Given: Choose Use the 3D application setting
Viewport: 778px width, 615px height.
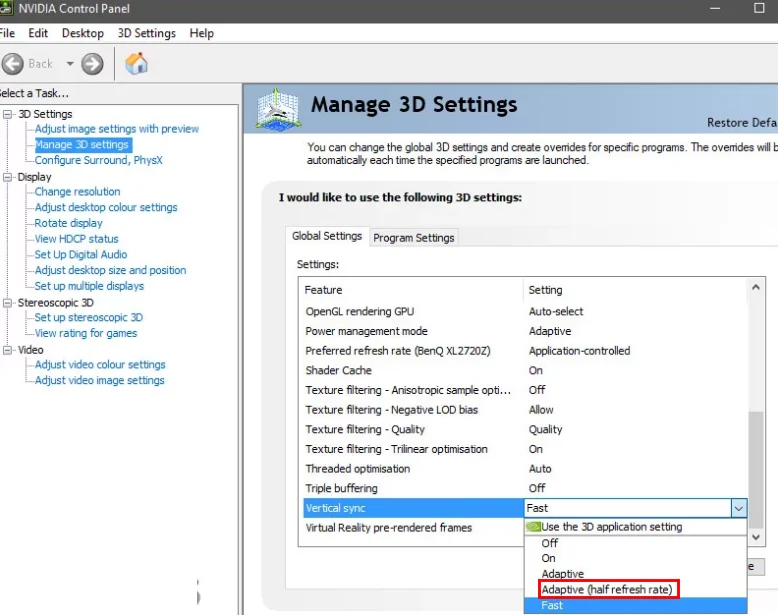Looking at the screenshot, I should (x=635, y=527).
